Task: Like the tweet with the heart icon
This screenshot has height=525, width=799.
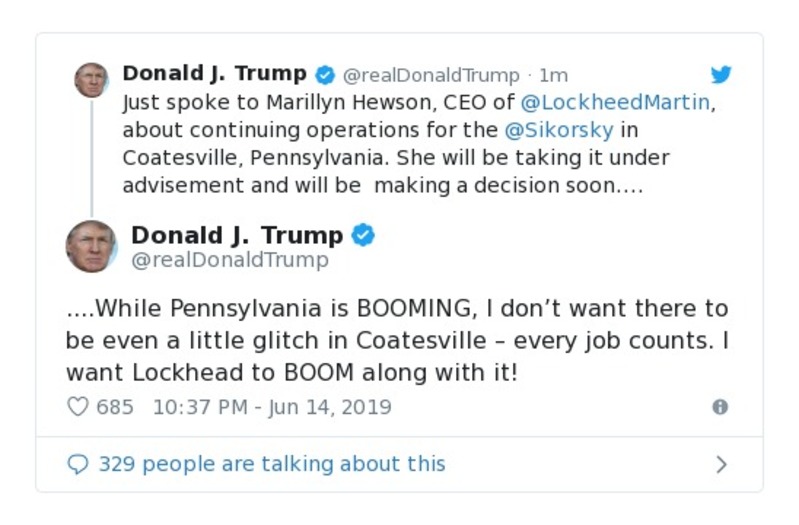Action: [77, 407]
